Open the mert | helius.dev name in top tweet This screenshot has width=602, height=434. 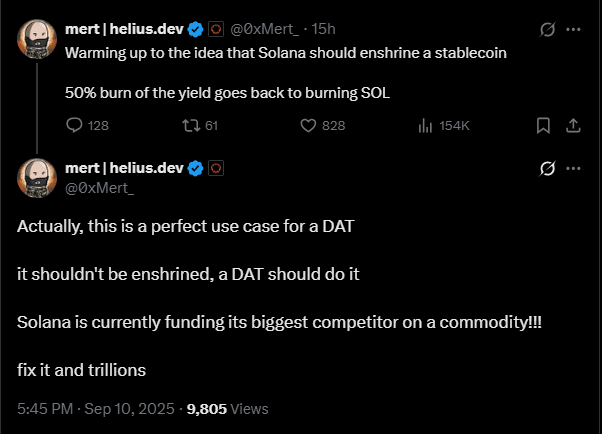124,30
